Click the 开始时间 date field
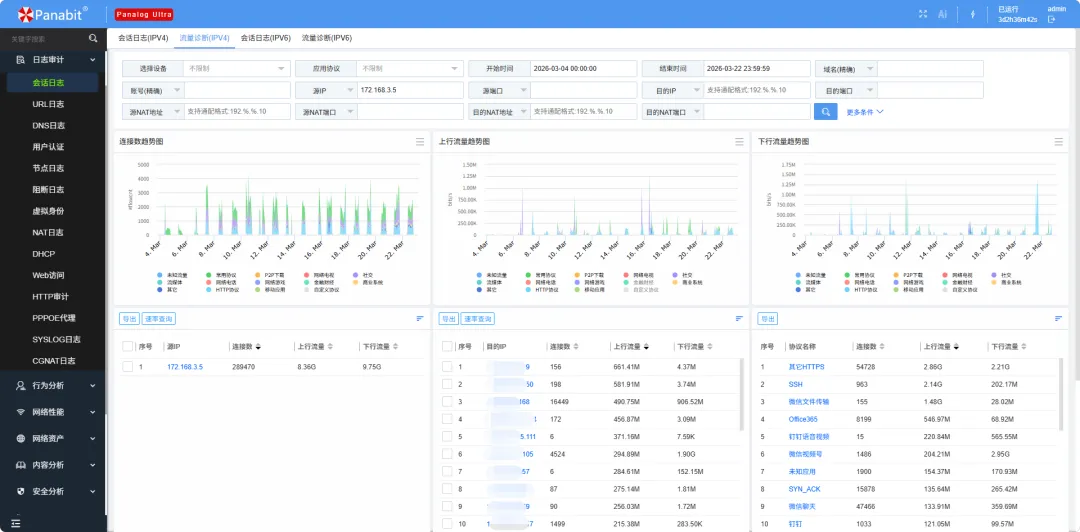This screenshot has height=532, width=1080. point(584,69)
